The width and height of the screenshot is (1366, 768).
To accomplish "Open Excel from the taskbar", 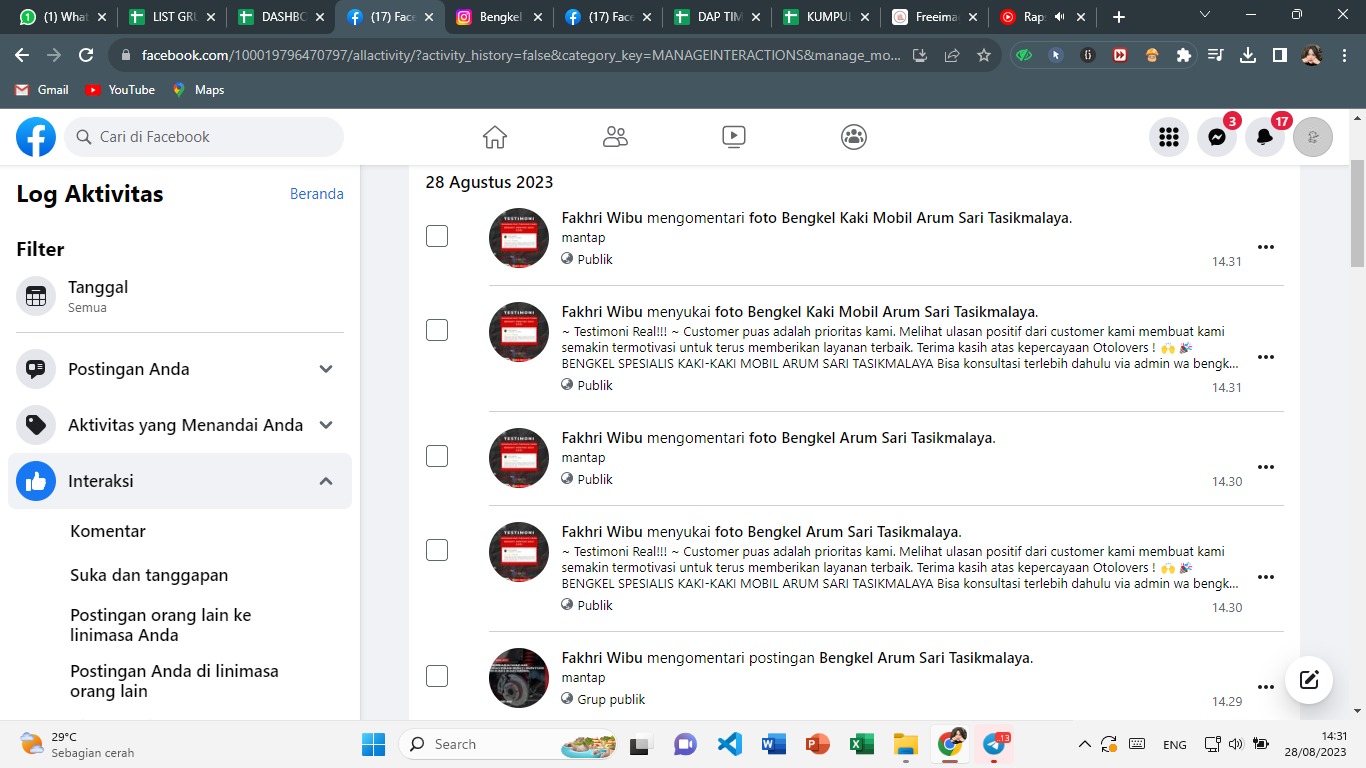I will click(x=862, y=744).
